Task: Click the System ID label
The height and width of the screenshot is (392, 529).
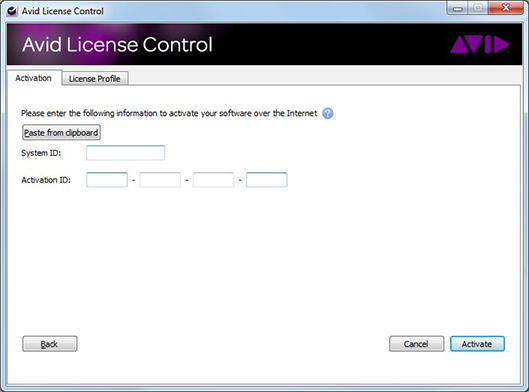Action: pyautogui.click(x=41, y=153)
